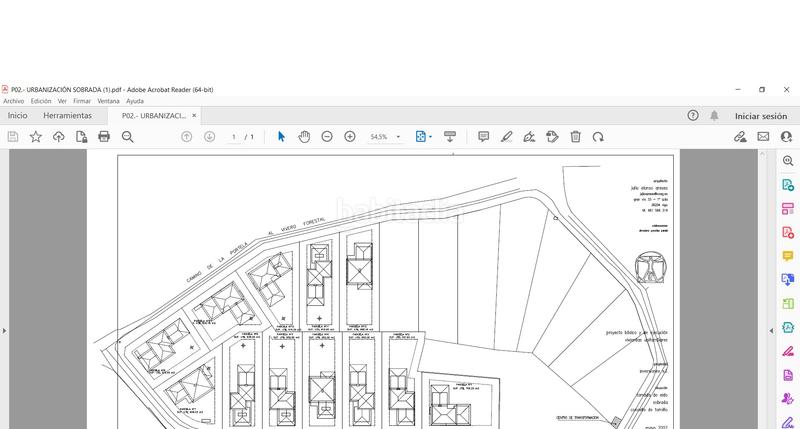
Task: Click Iniciar sesión button
Action: [761, 116]
